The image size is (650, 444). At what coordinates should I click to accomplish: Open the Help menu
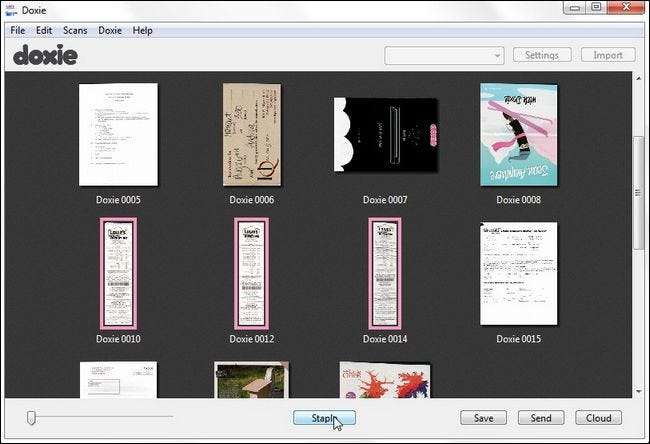pyautogui.click(x=143, y=30)
